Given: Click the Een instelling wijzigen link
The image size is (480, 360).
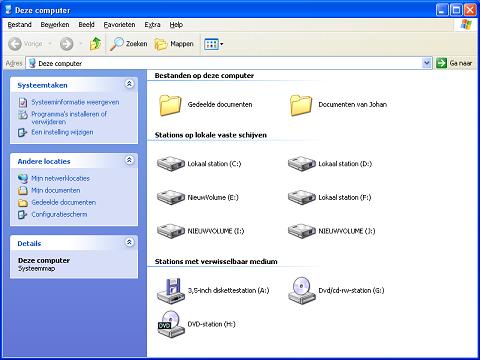Looking at the screenshot, I should pyautogui.click(x=62, y=132).
